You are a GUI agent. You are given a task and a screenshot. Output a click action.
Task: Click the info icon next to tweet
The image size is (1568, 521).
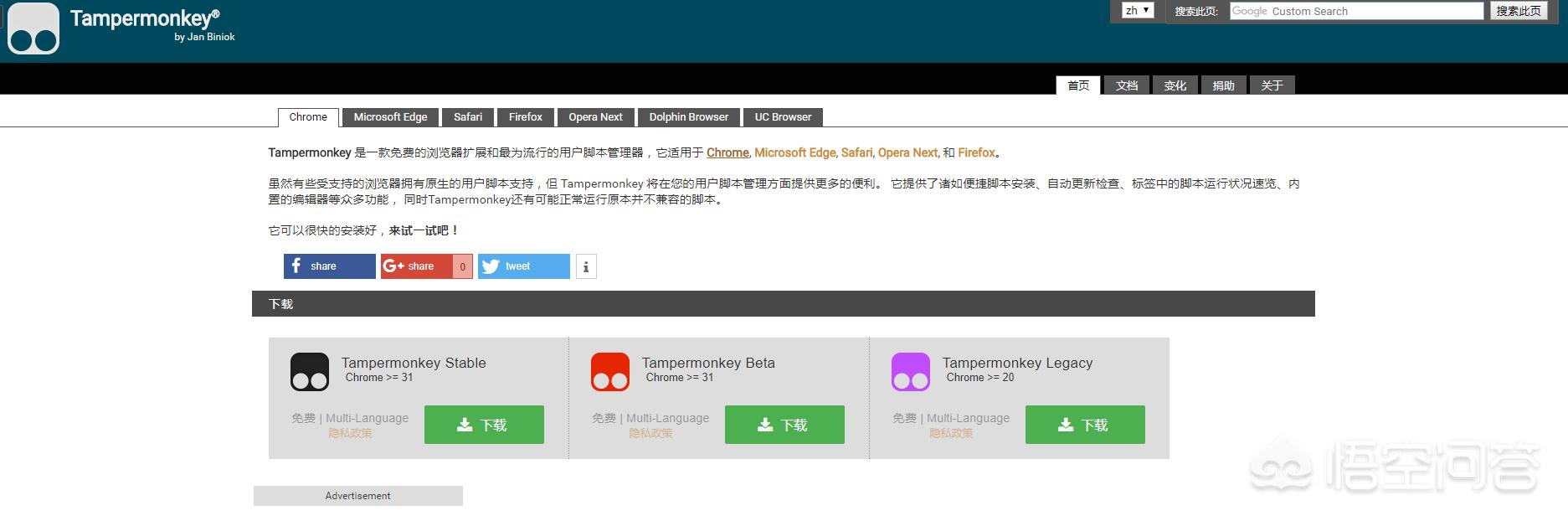click(x=586, y=266)
